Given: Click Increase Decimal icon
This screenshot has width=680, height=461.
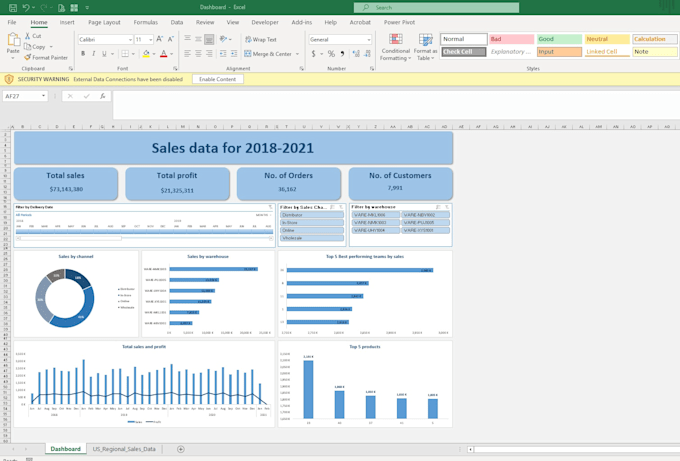Looking at the screenshot, I should (x=356, y=53).
